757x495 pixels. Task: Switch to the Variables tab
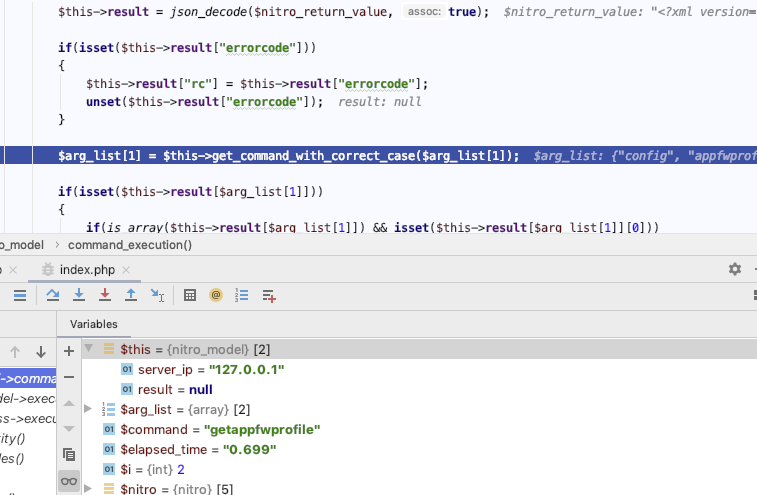[x=93, y=324]
